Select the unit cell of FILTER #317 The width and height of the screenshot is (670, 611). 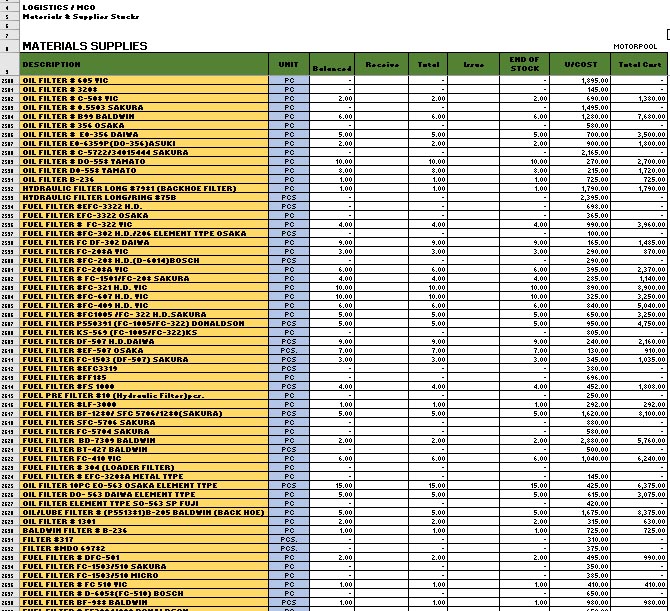coord(289,539)
